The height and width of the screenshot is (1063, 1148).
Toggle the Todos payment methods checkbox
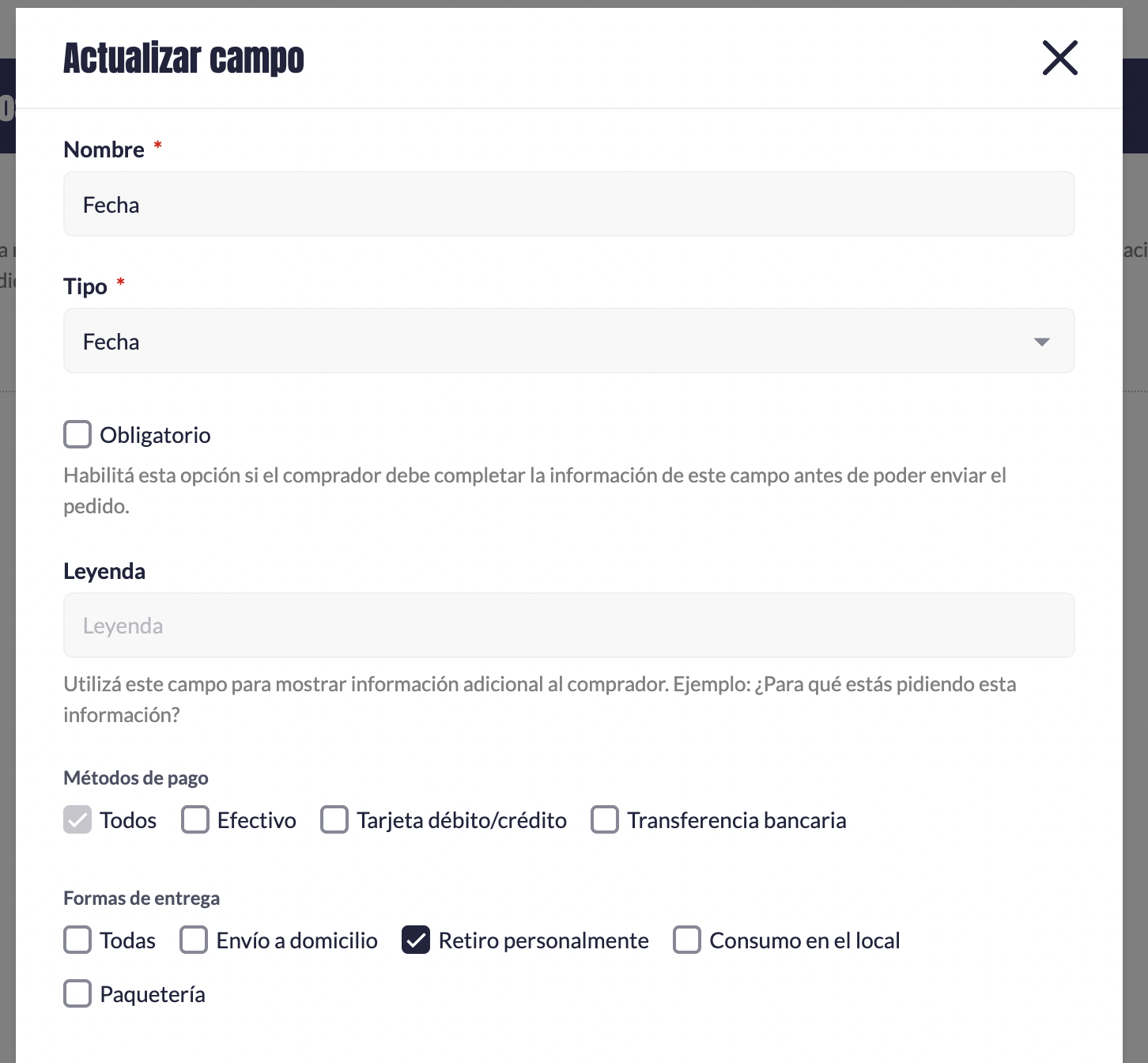click(x=77, y=819)
